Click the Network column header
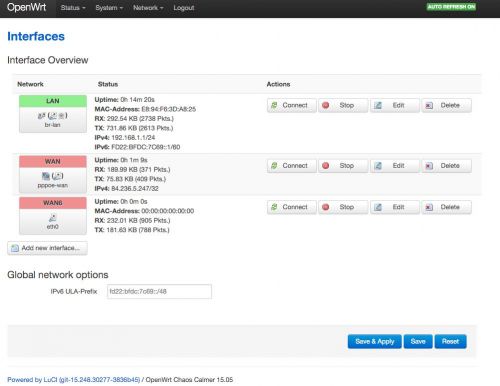This screenshot has width=500, height=386. [30, 84]
